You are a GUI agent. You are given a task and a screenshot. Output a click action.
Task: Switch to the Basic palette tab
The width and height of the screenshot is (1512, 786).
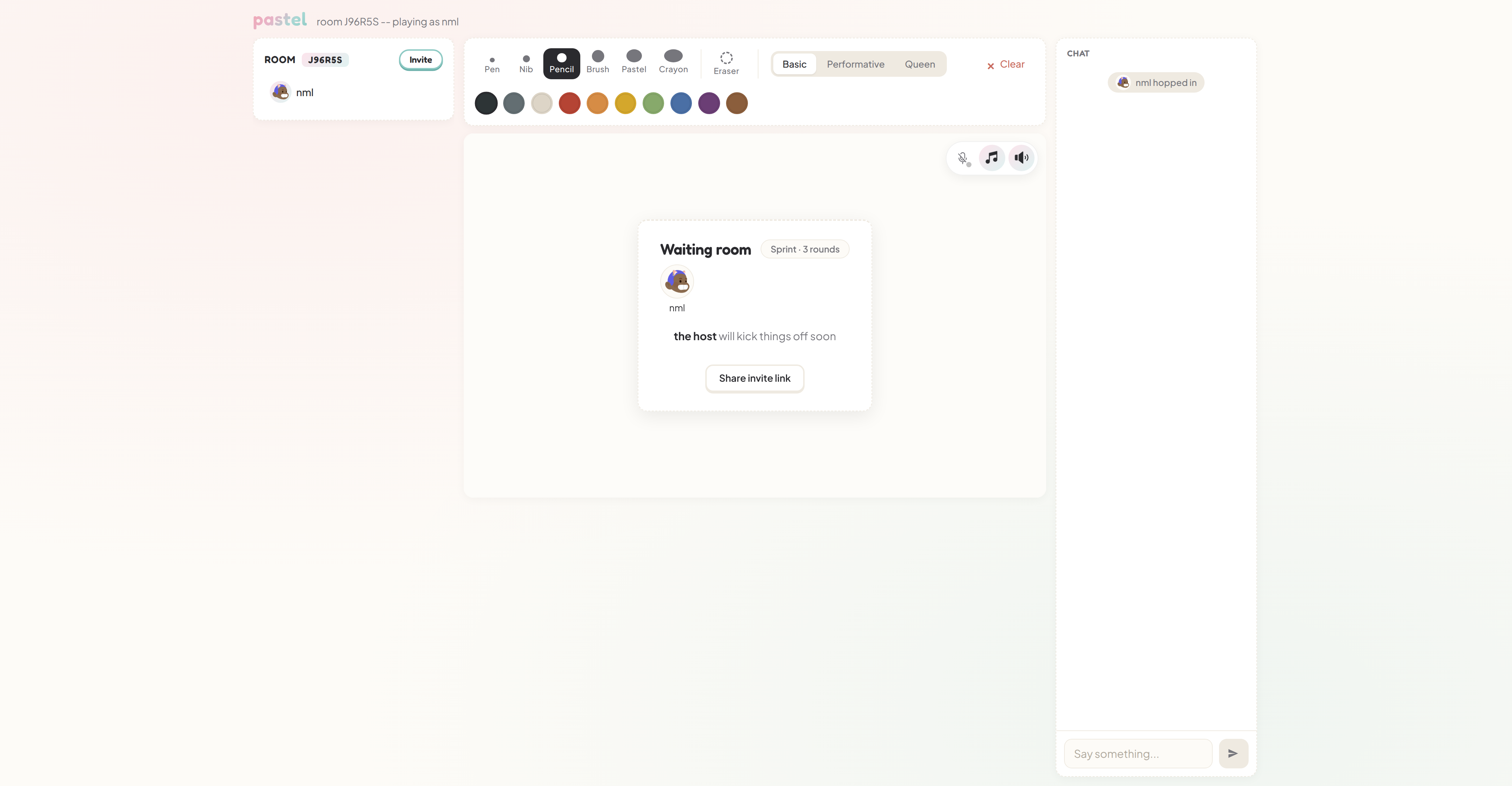pyautogui.click(x=794, y=64)
